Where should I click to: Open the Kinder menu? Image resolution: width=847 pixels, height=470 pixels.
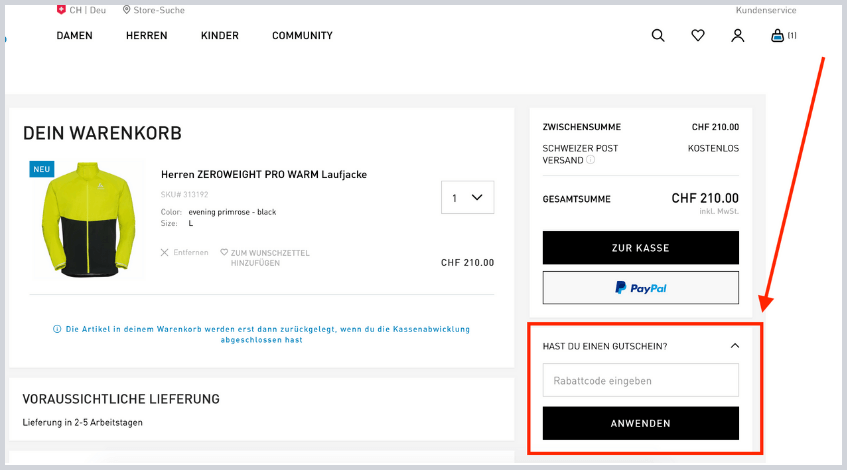(x=220, y=36)
